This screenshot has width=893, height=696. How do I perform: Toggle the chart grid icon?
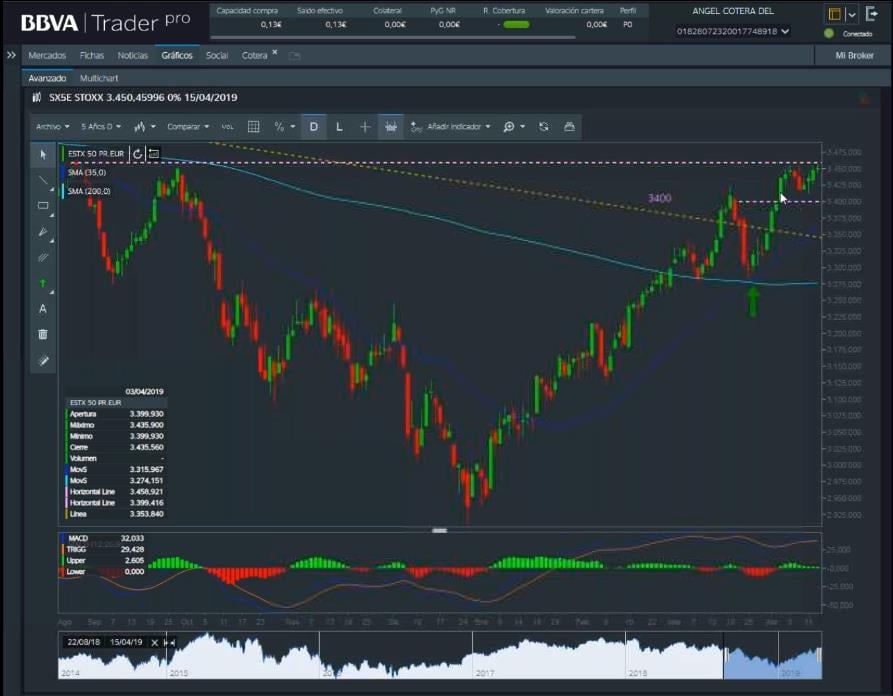[254, 127]
